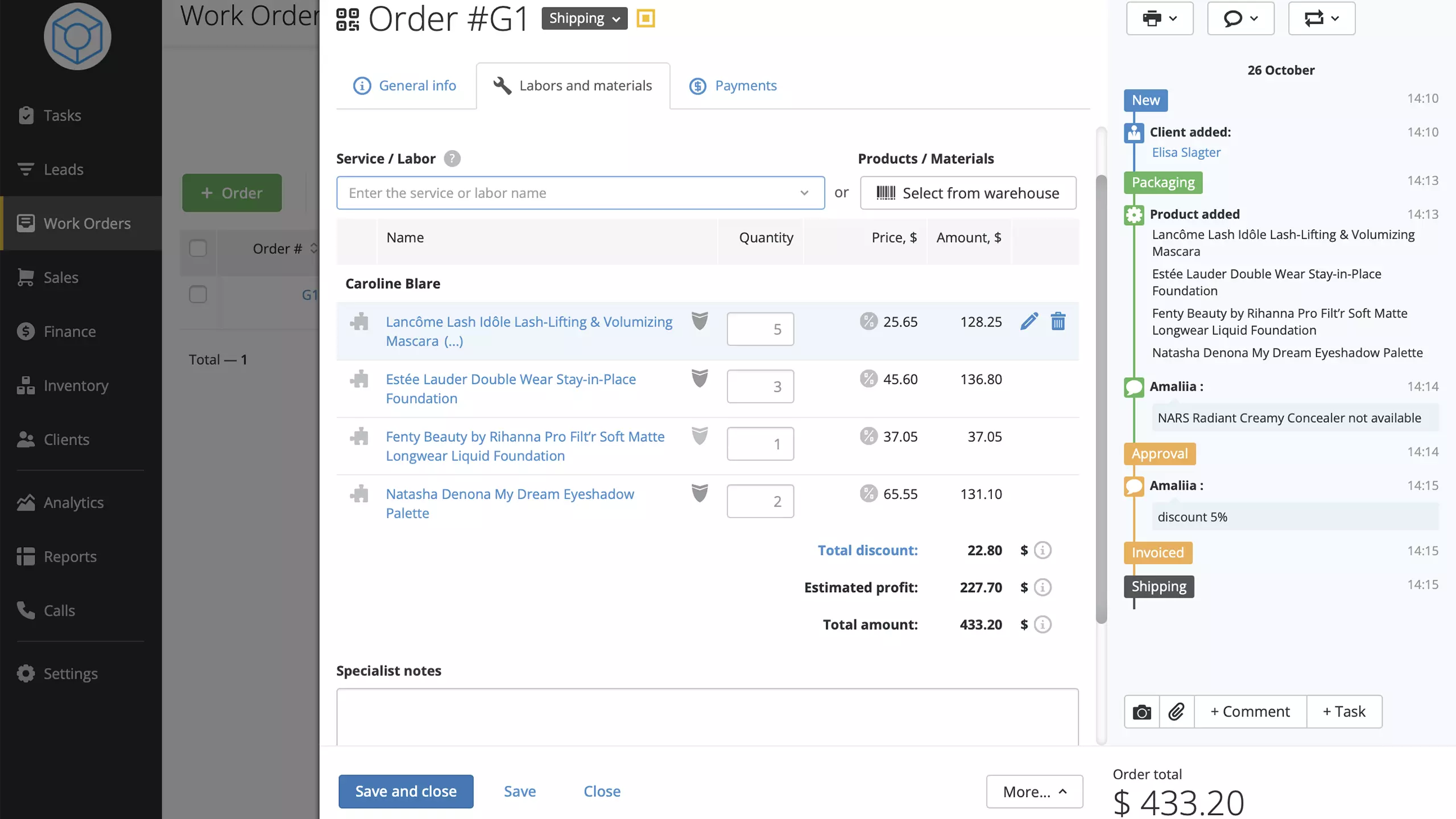Viewport: 1456px width, 819px height.
Task: Click the camera icon to add a photo
Action: click(x=1141, y=712)
